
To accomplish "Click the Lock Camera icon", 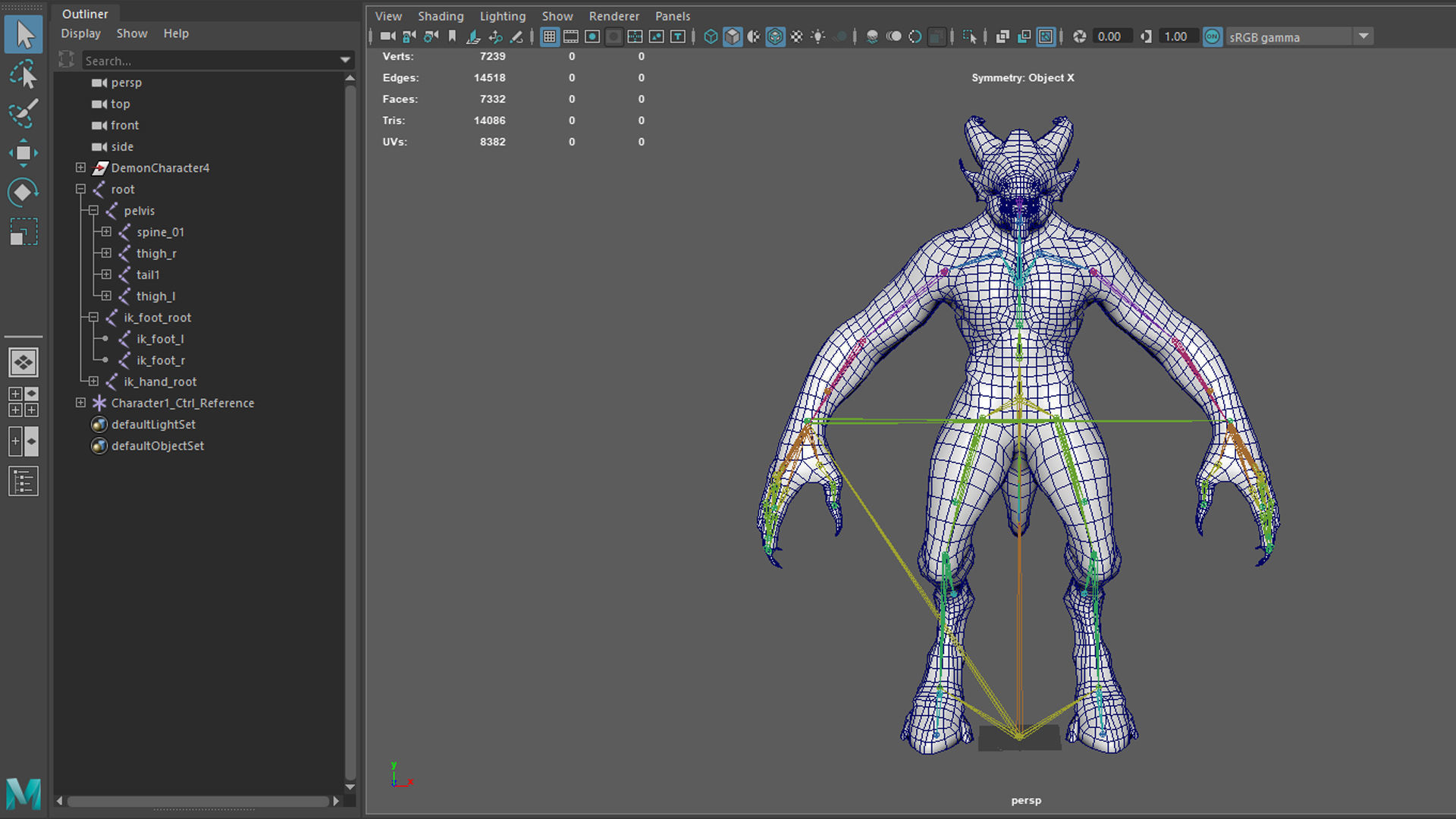I will 409,36.
